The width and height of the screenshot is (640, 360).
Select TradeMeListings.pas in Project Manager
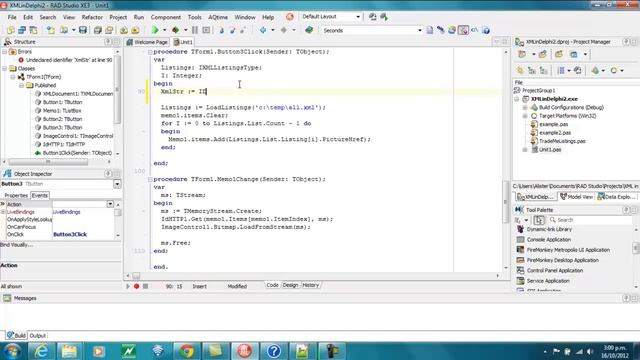coord(562,141)
